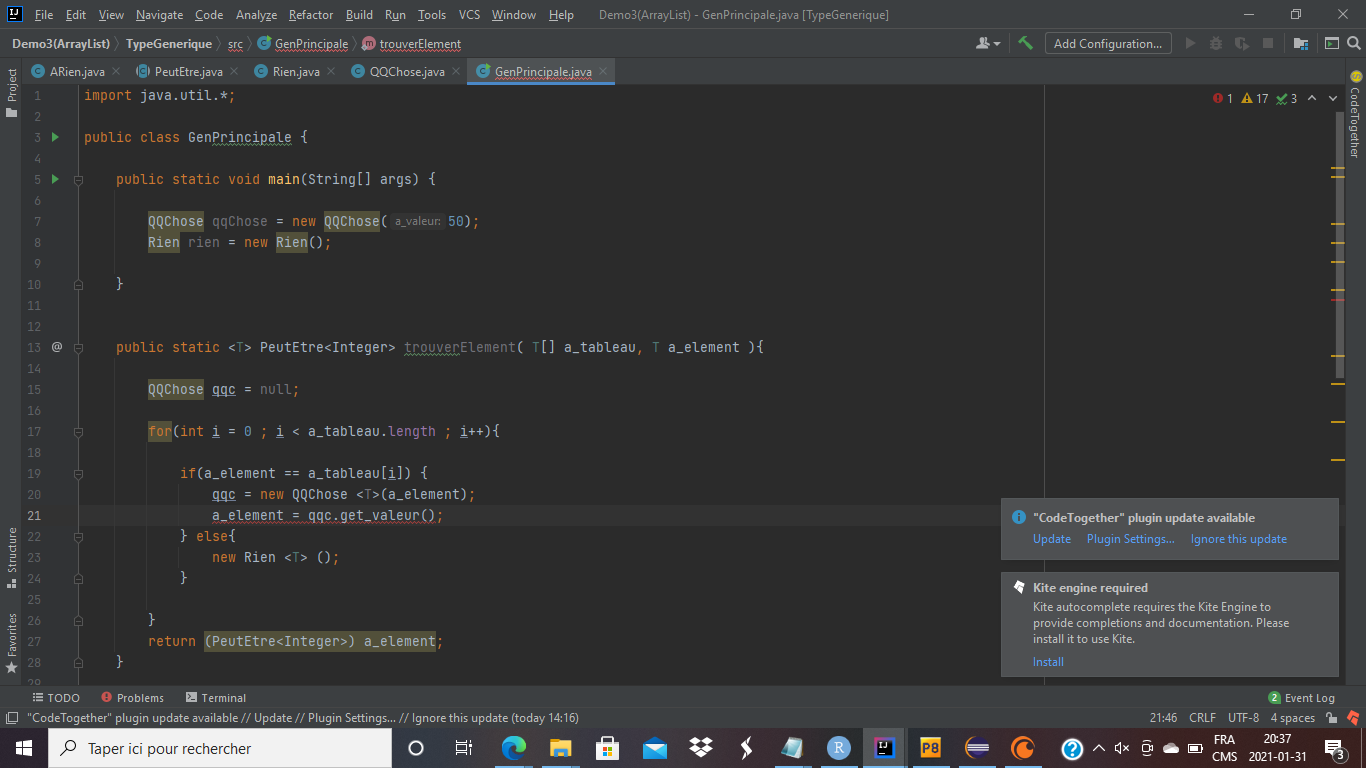Toggle the file write-lock icon in status bar

point(1332,717)
